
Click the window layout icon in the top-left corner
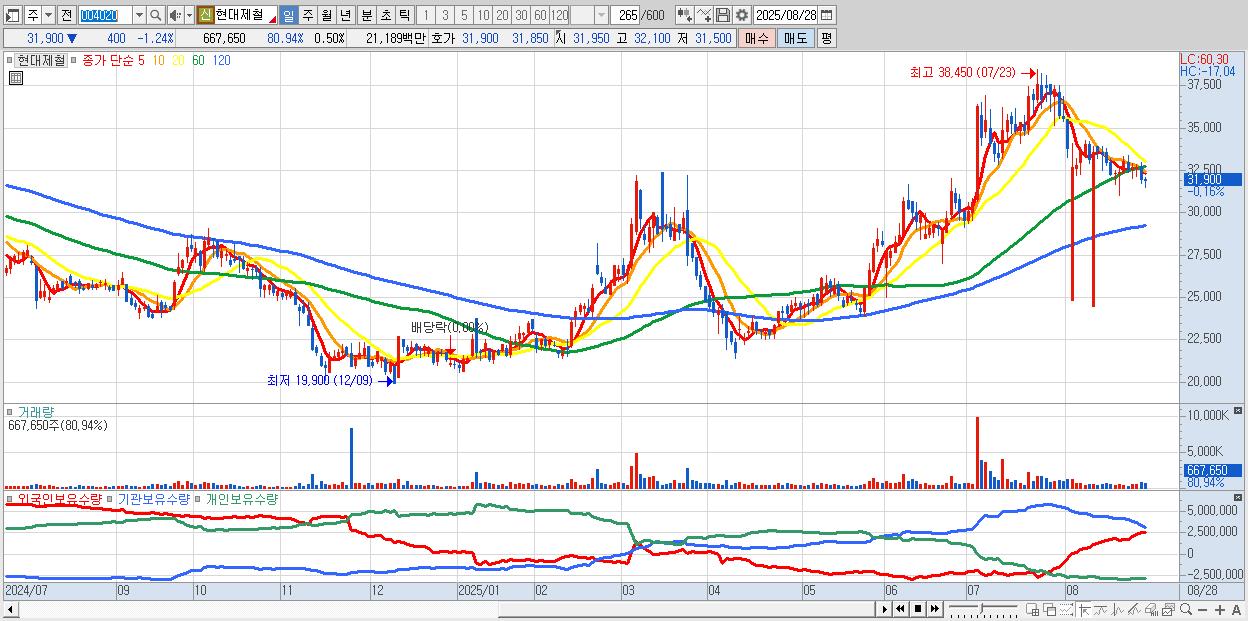(x=12, y=16)
